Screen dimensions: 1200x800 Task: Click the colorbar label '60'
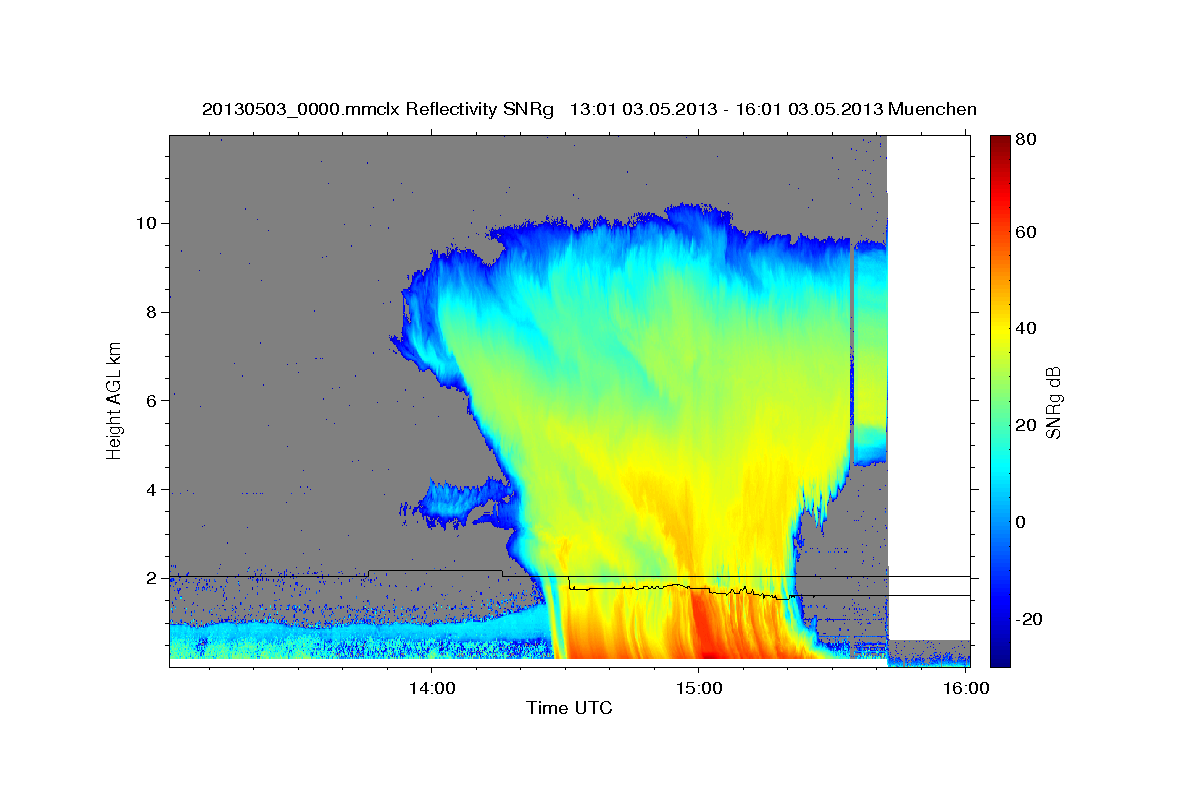[1027, 232]
